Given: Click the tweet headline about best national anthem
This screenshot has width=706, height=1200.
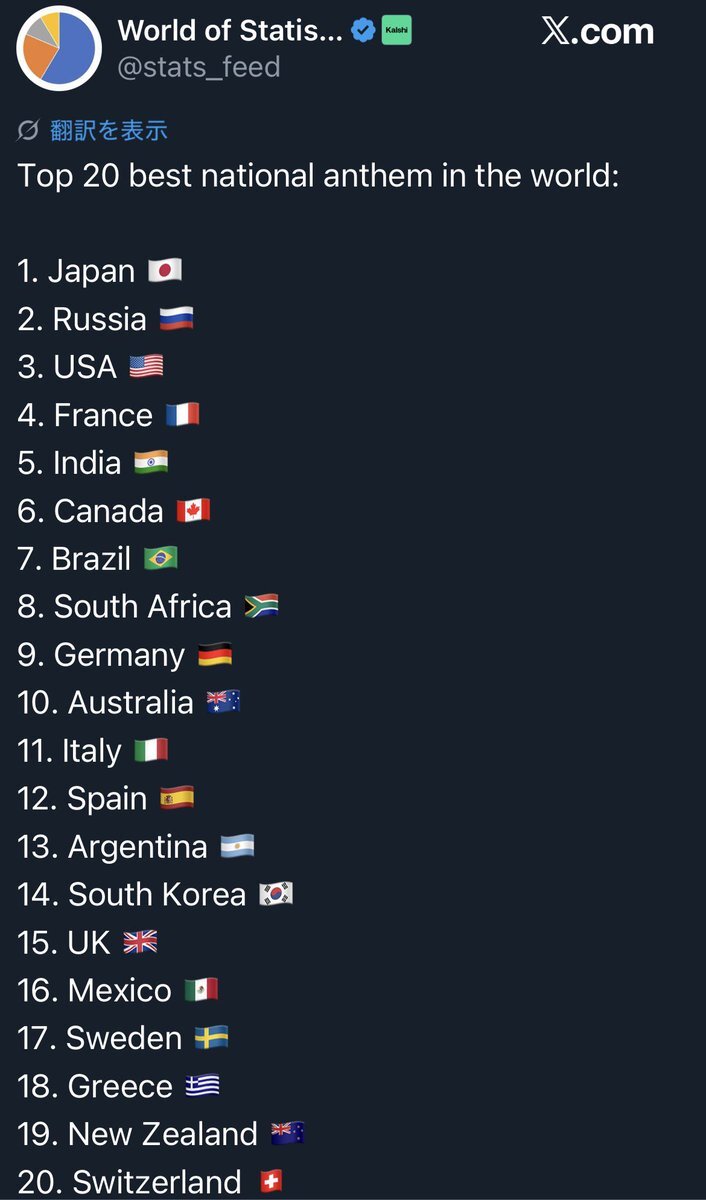Looking at the screenshot, I should pyautogui.click(x=319, y=176).
